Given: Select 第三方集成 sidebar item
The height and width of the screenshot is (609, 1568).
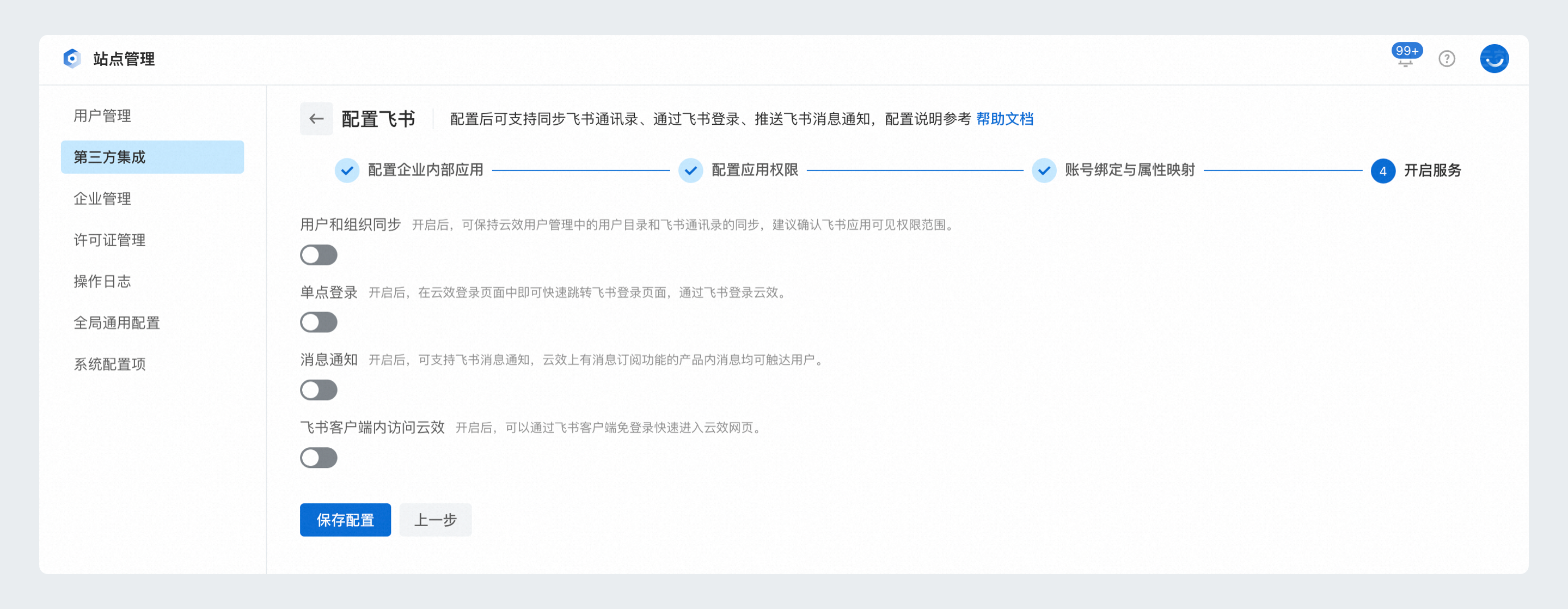Looking at the screenshot, I should [152, 157].
